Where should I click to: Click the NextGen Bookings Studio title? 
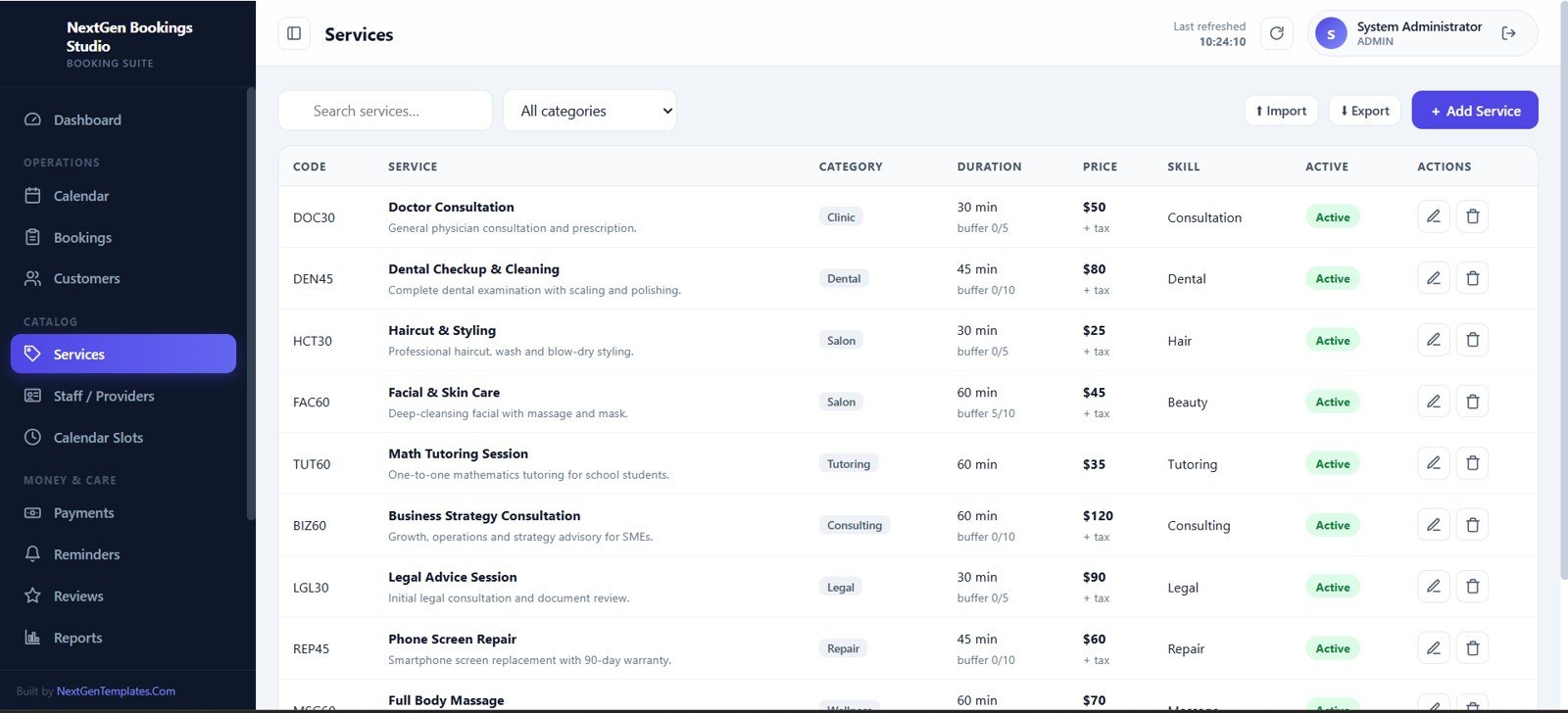129,36
